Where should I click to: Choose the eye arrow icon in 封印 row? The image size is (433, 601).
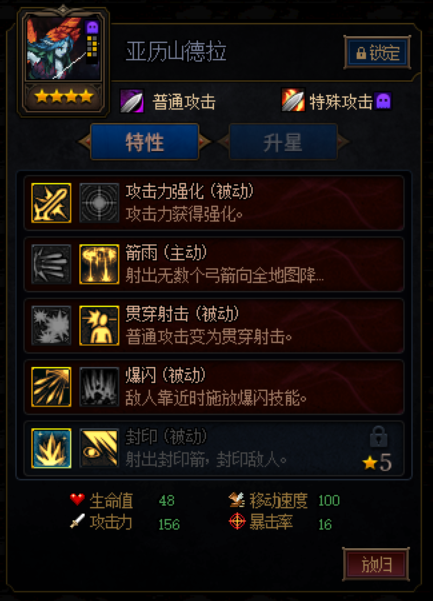[x=99, y=448]
